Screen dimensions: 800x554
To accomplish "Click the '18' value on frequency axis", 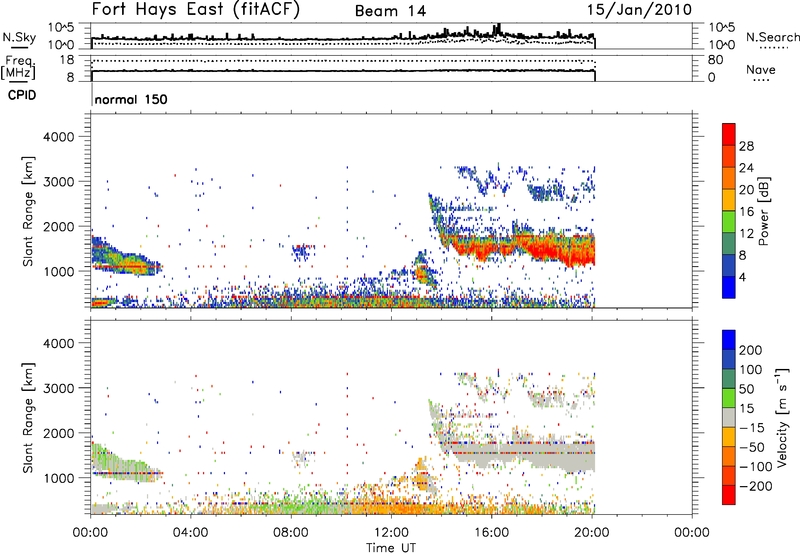I will [x=66, y=60].
